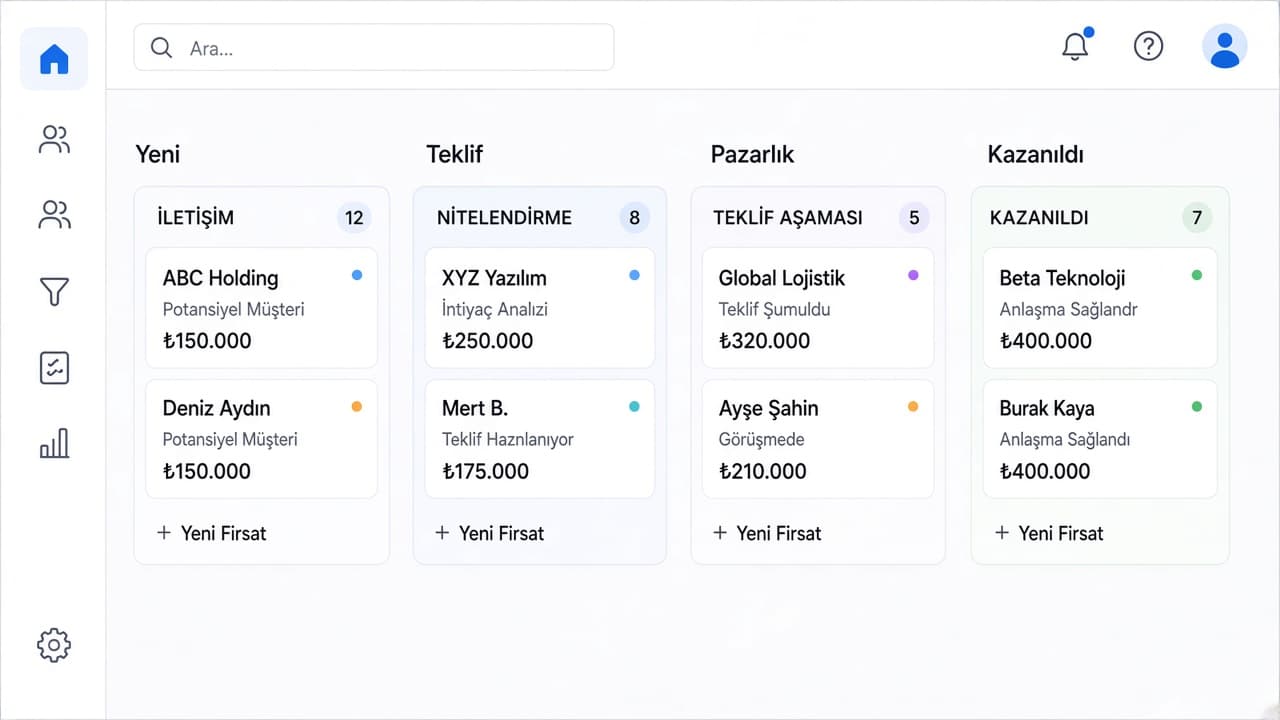The image size is (1280, 720).
Task: Click the İLETİŞİM count badge 12
Action: click(354, 217)
